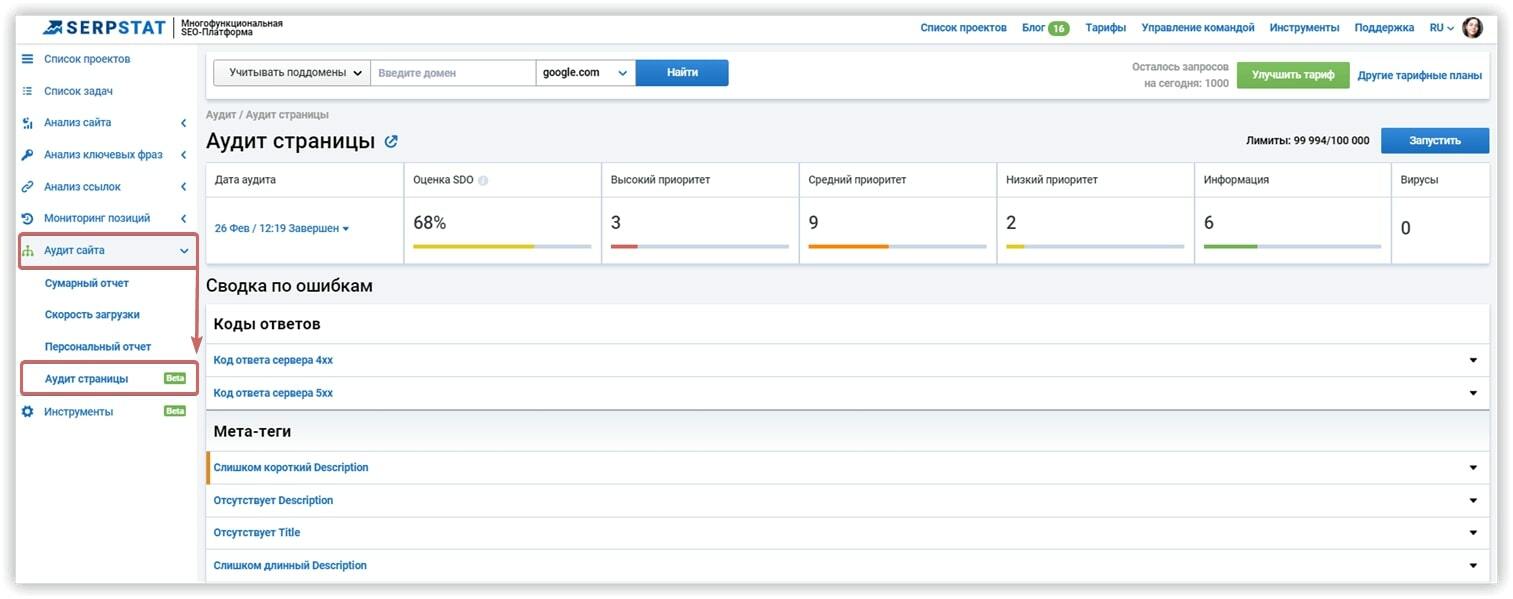Viewport: 1513px width, 599px height.
Task: Select Аудит страницы in sidebar
Action: click(x=87, y=379)
